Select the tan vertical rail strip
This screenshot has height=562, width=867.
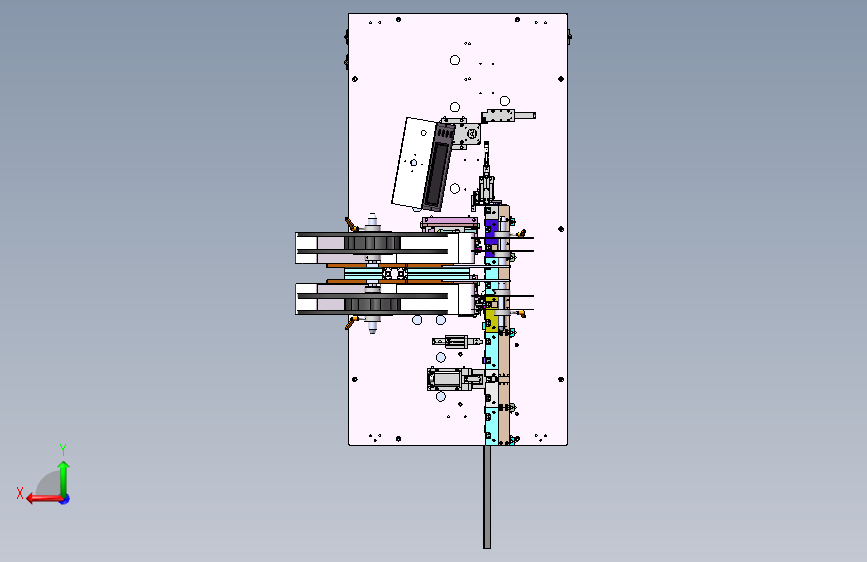pos(504,325)
